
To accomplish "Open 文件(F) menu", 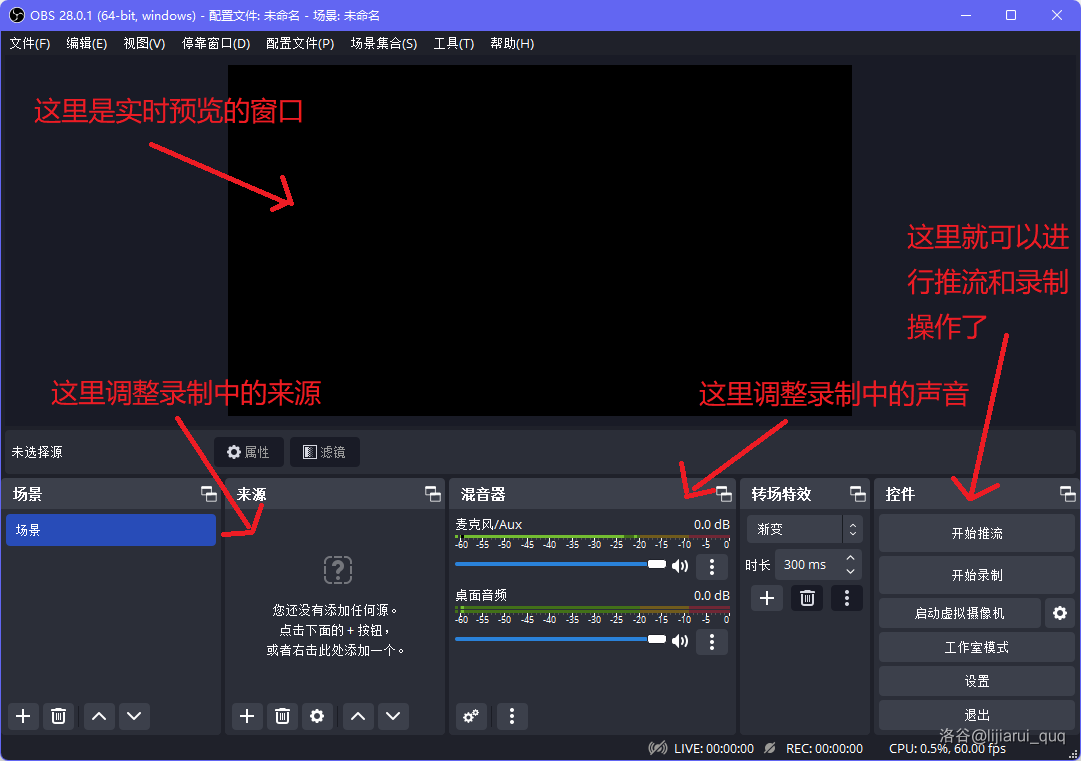I will coord(30,43).
